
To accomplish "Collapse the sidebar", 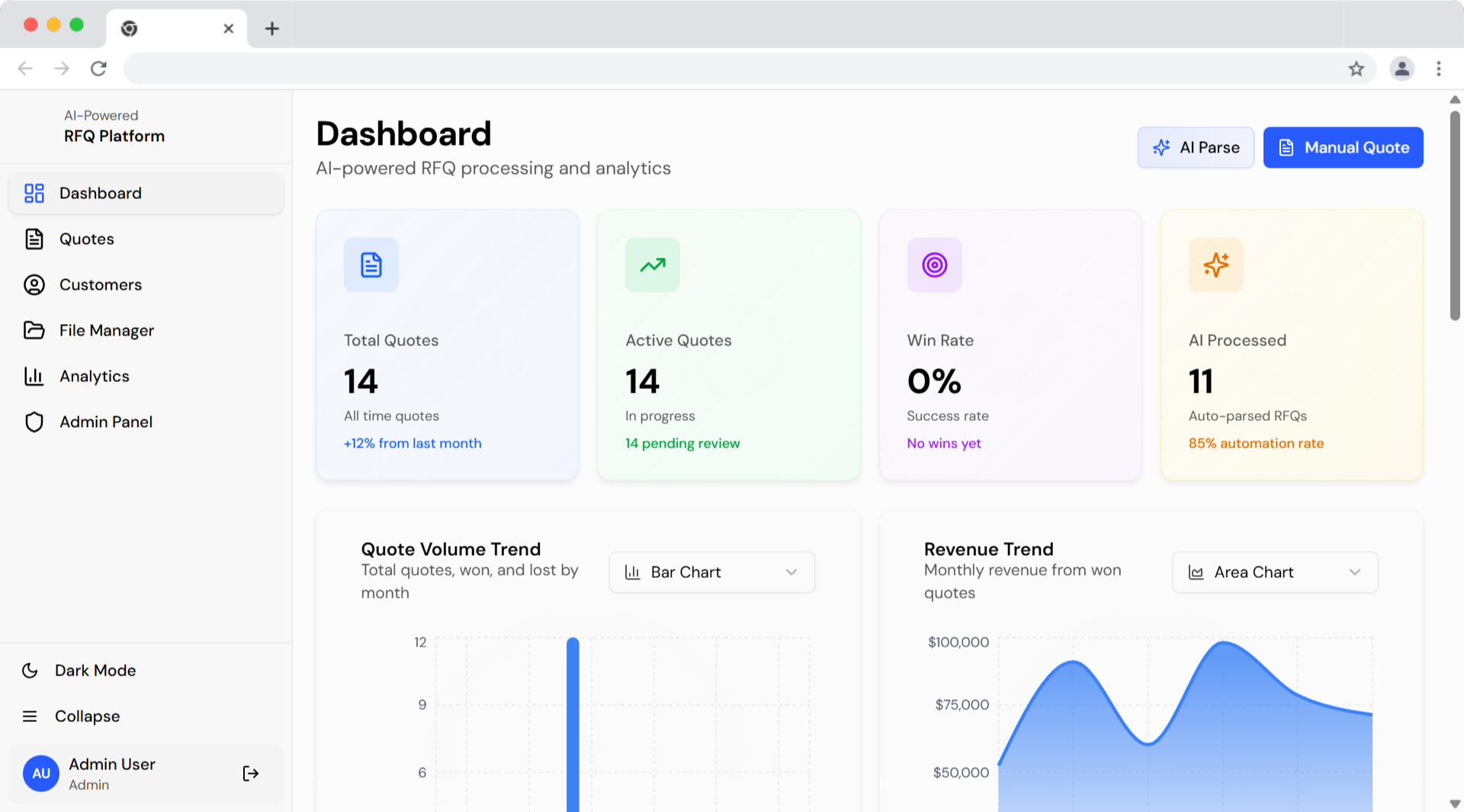I will (x=146, y=716).
